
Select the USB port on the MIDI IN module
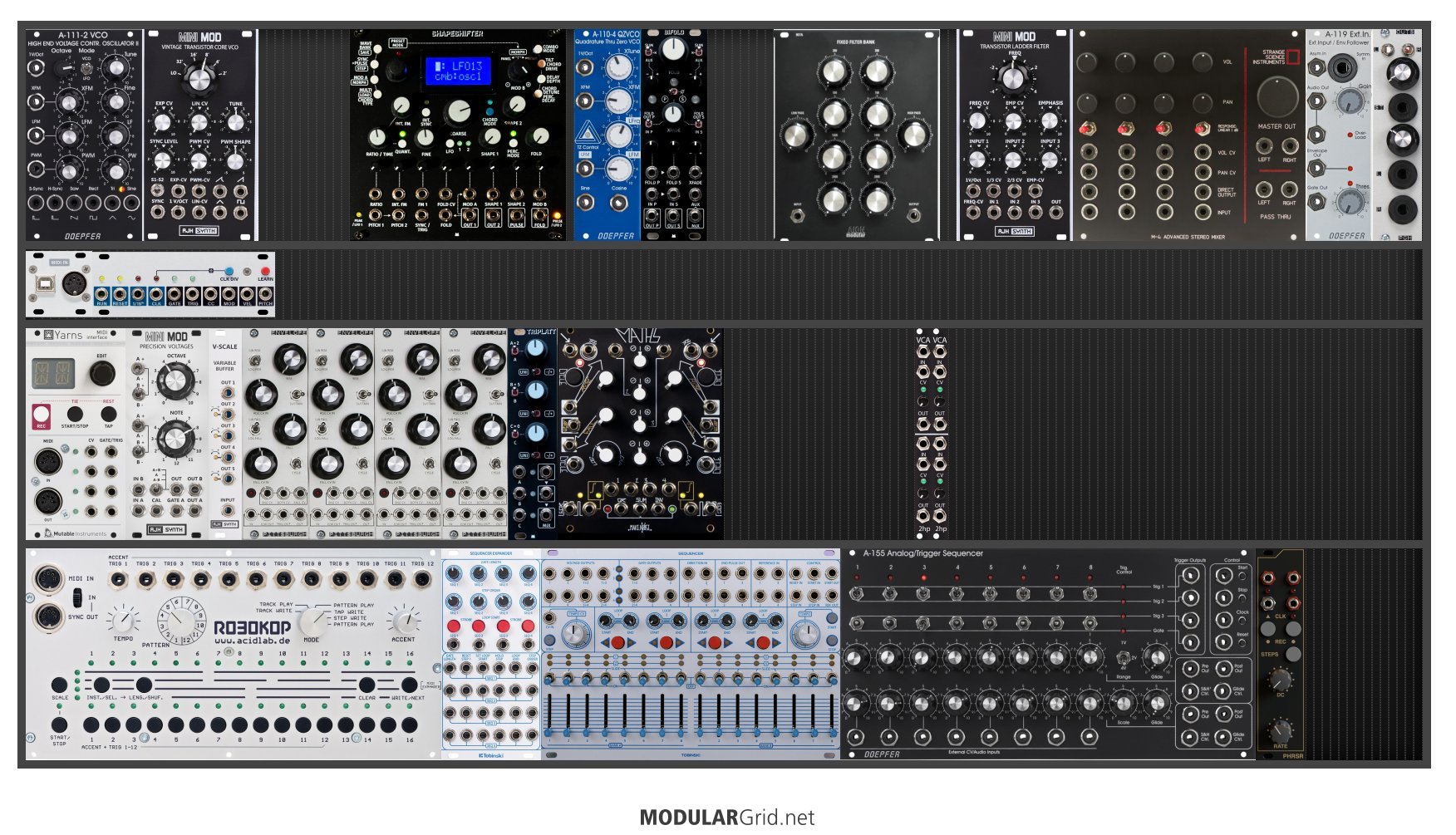click(46, 283)
